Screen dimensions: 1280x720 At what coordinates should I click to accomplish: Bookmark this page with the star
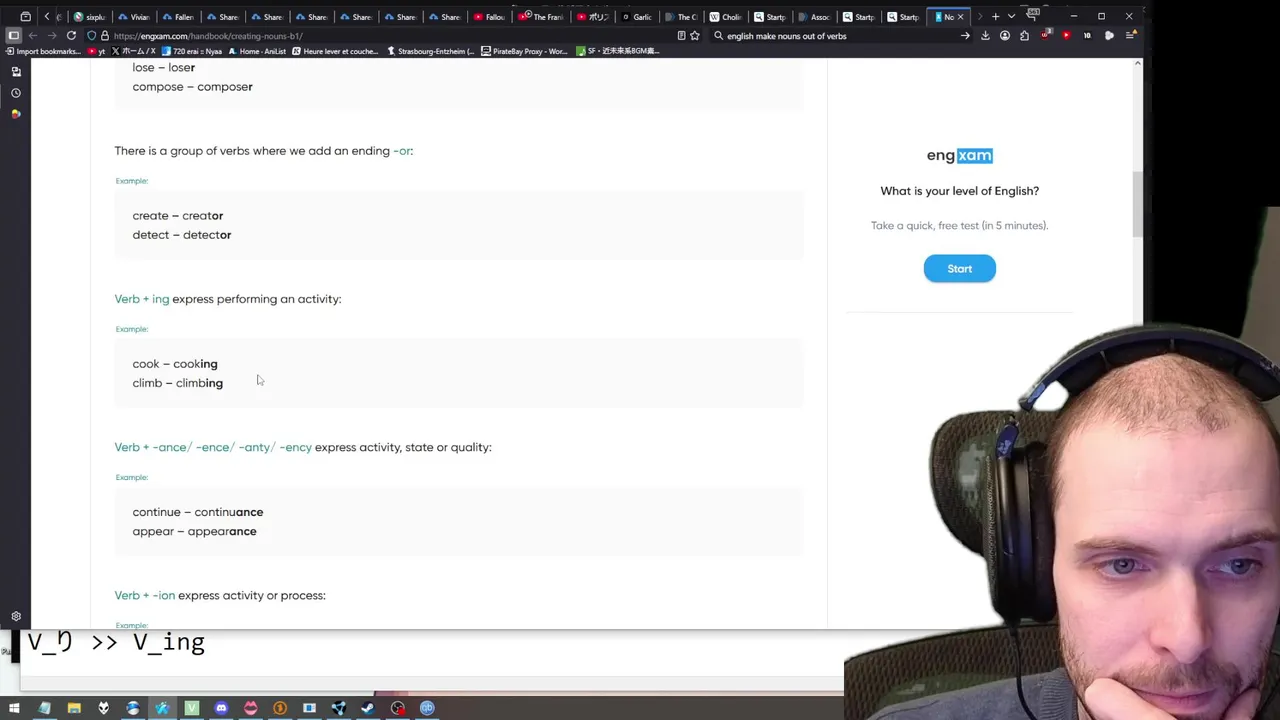click(695, 36)
